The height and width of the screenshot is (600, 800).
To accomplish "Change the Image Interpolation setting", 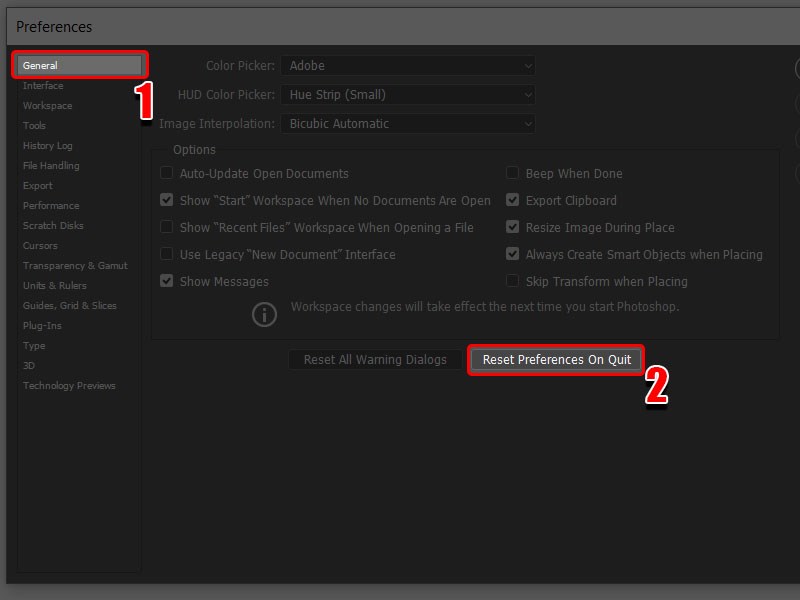I will [x=408, y=124].
